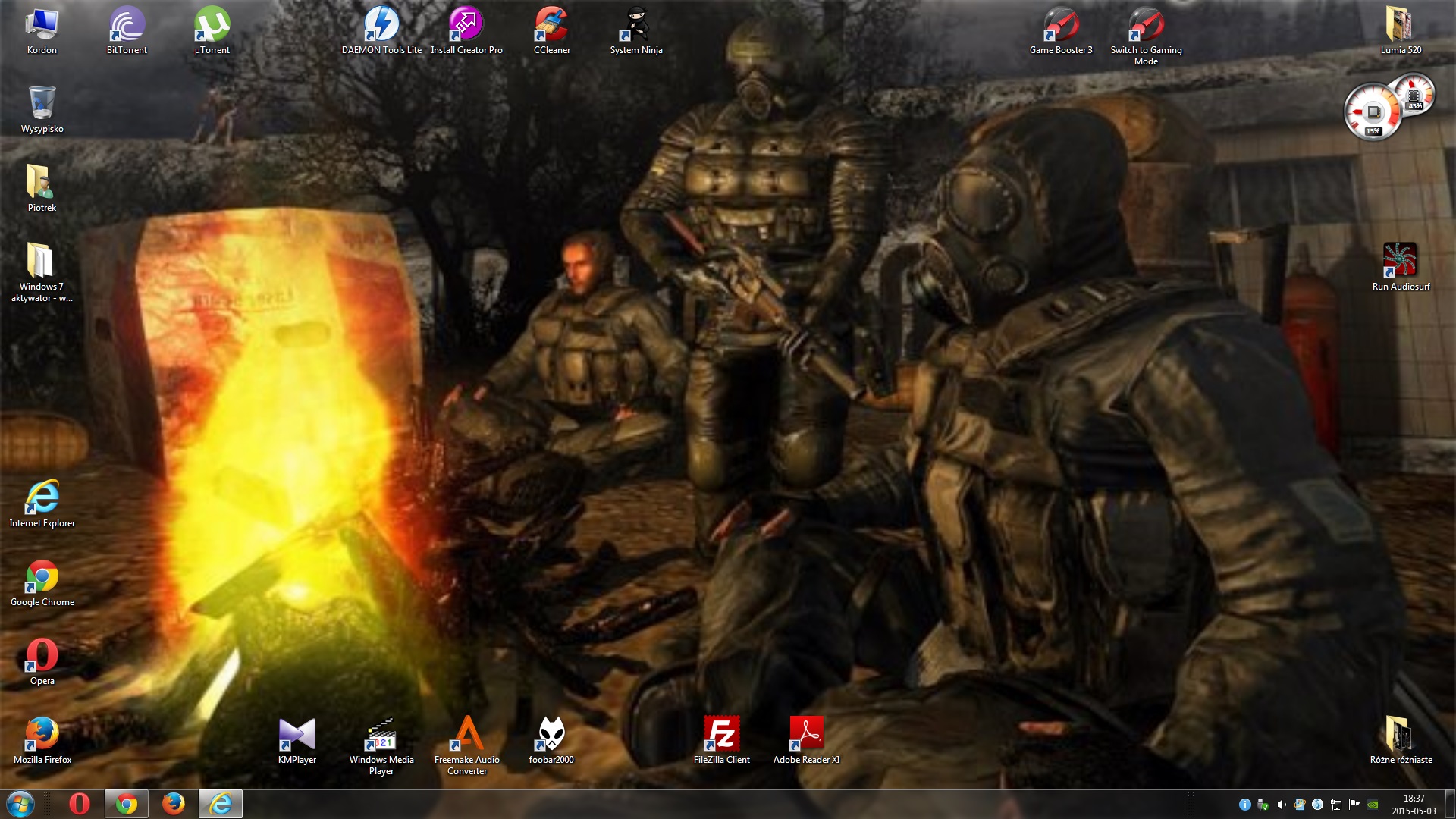The height and width of the screenshot is (819, 1456).
Task: Launch the Mozilla Firefox desktop shortcut
Action: tap(42, 740)
